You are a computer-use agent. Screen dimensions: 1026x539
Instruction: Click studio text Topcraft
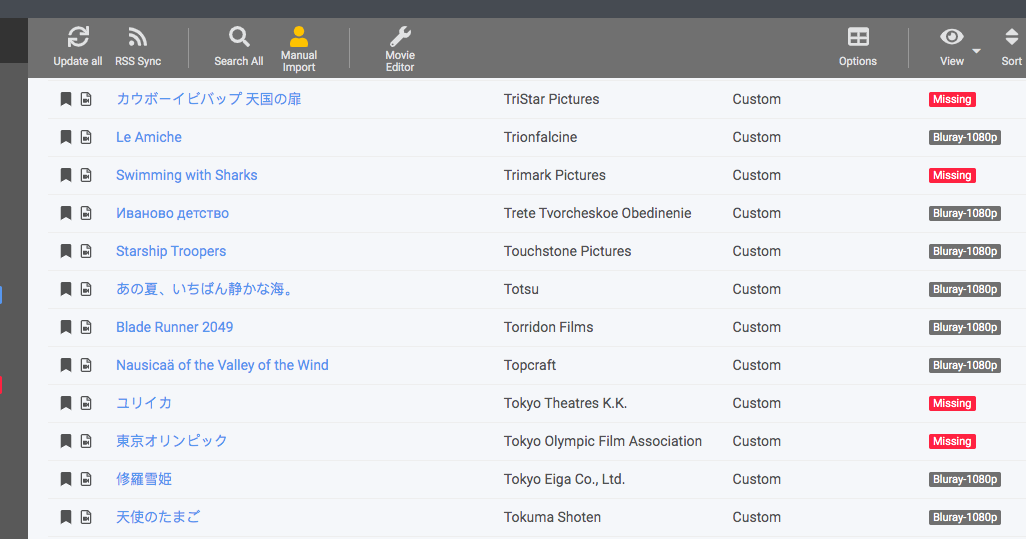(x=530, y=365)
